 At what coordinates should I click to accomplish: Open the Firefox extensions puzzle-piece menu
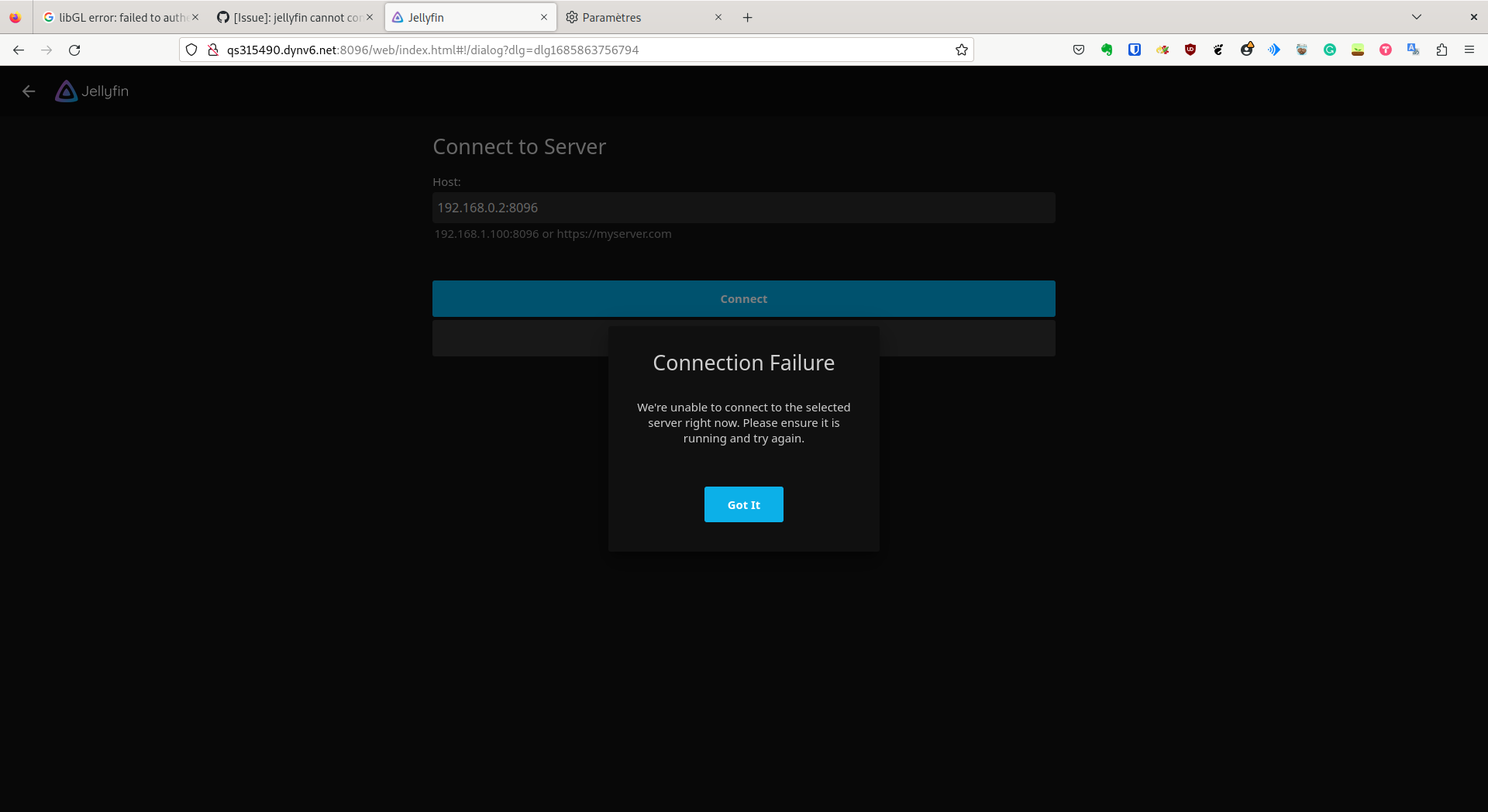(1441, 50)
